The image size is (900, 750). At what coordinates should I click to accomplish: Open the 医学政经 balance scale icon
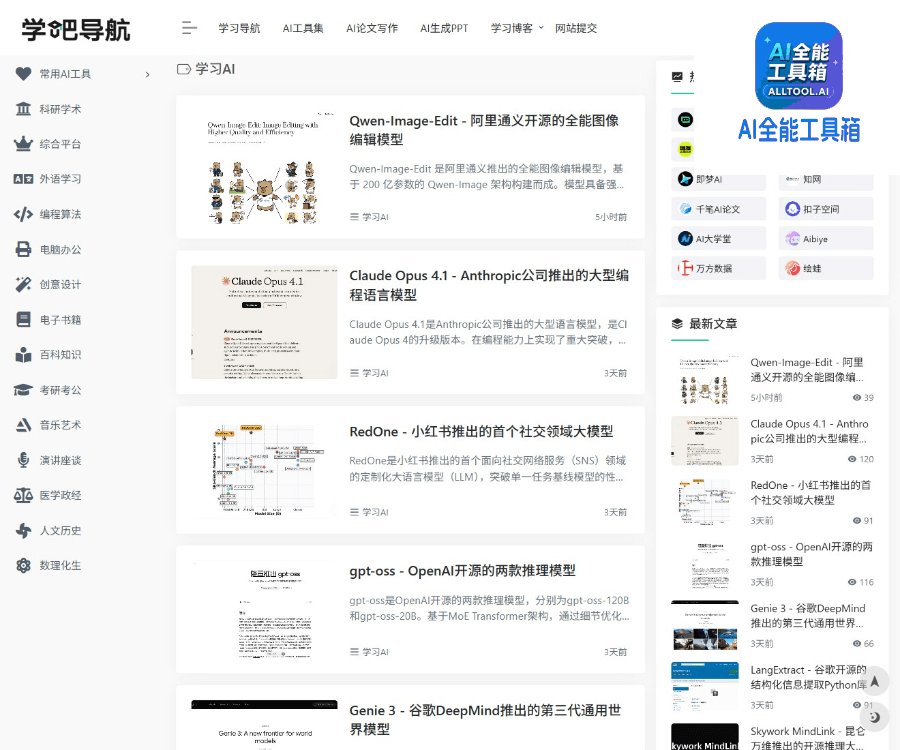point(24,495)
